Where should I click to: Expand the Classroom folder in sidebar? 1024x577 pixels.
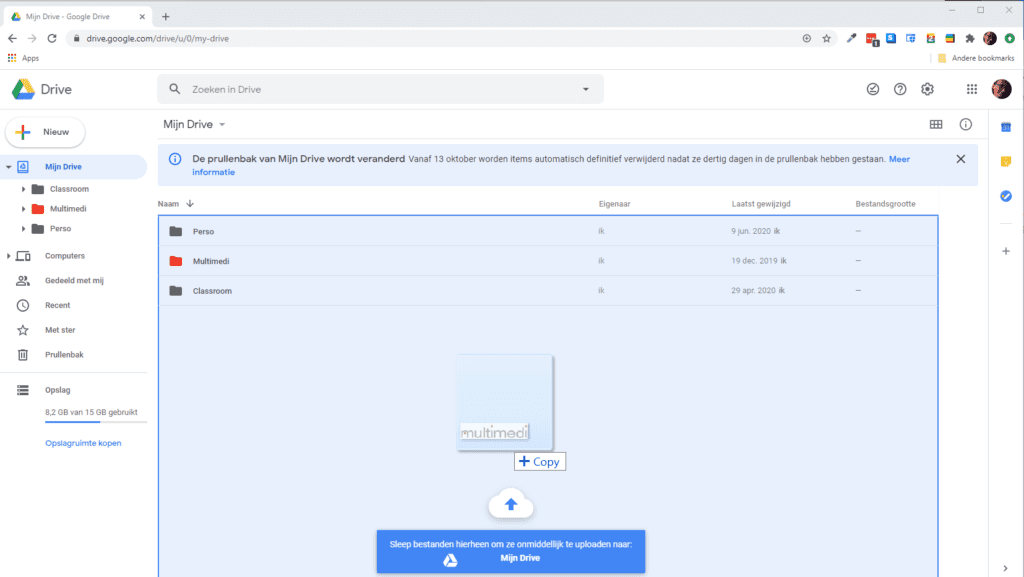(x=23, y=189)
